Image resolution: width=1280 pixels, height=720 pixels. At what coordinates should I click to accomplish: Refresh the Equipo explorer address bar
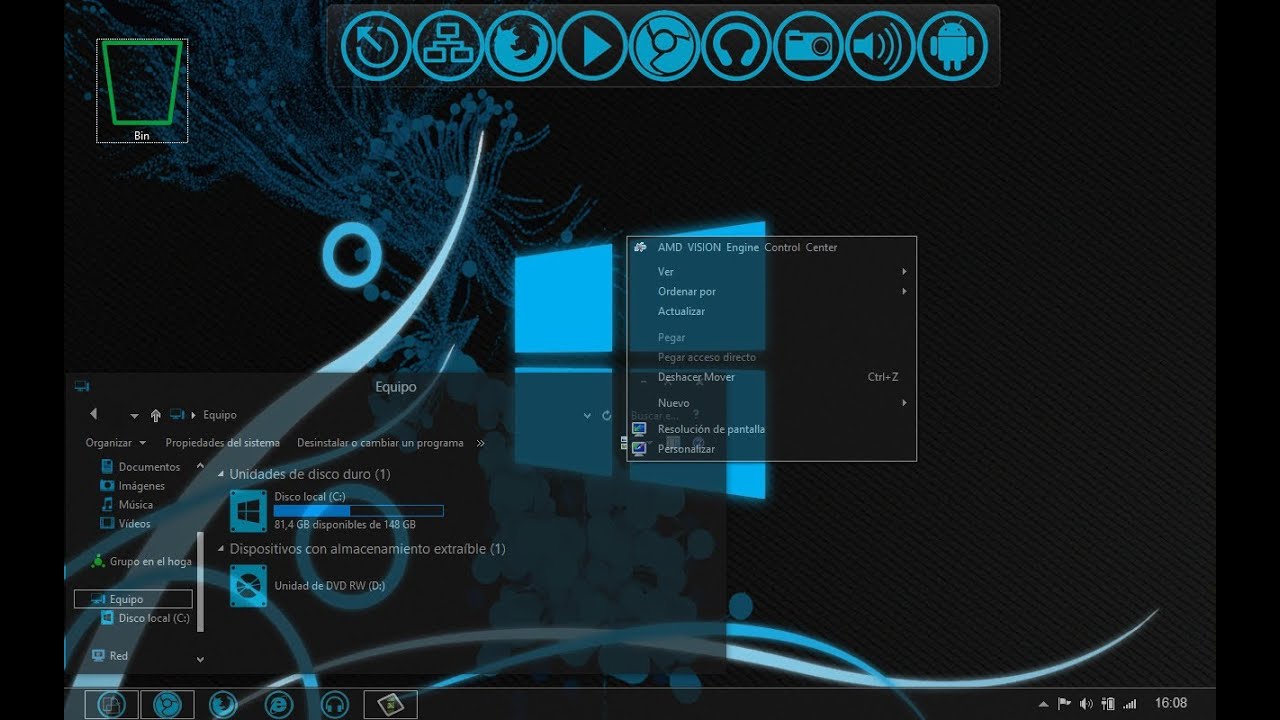click(606, 415)
